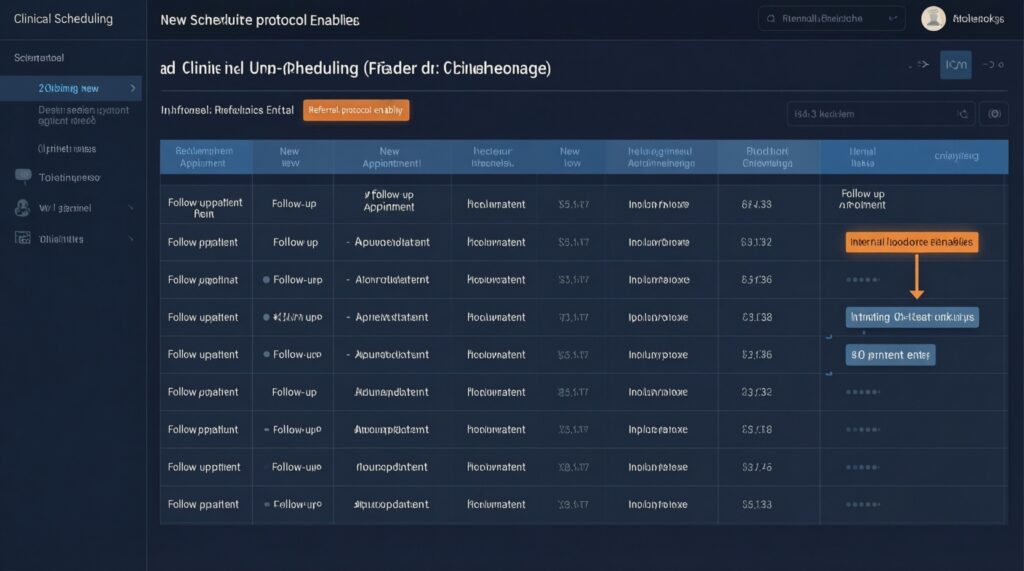Click the chat bubble icon in the sidebar
The image size is (1024, 571).
point(22,177)
